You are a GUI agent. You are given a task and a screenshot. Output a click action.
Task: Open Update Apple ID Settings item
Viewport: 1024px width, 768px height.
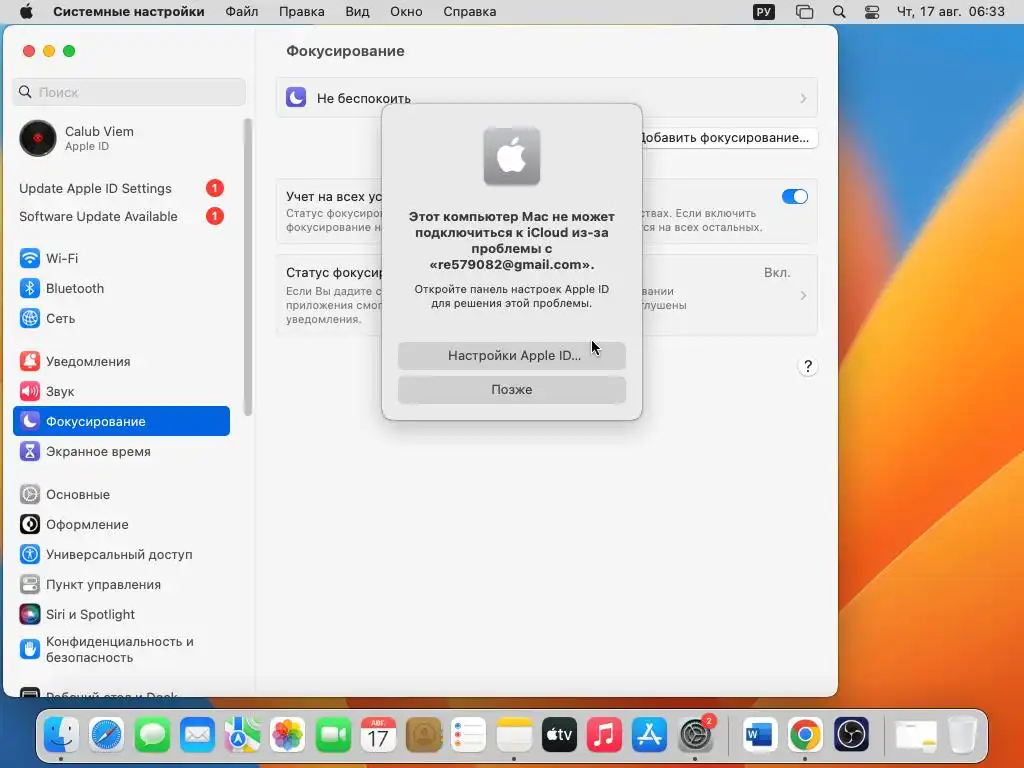(121, 188)
